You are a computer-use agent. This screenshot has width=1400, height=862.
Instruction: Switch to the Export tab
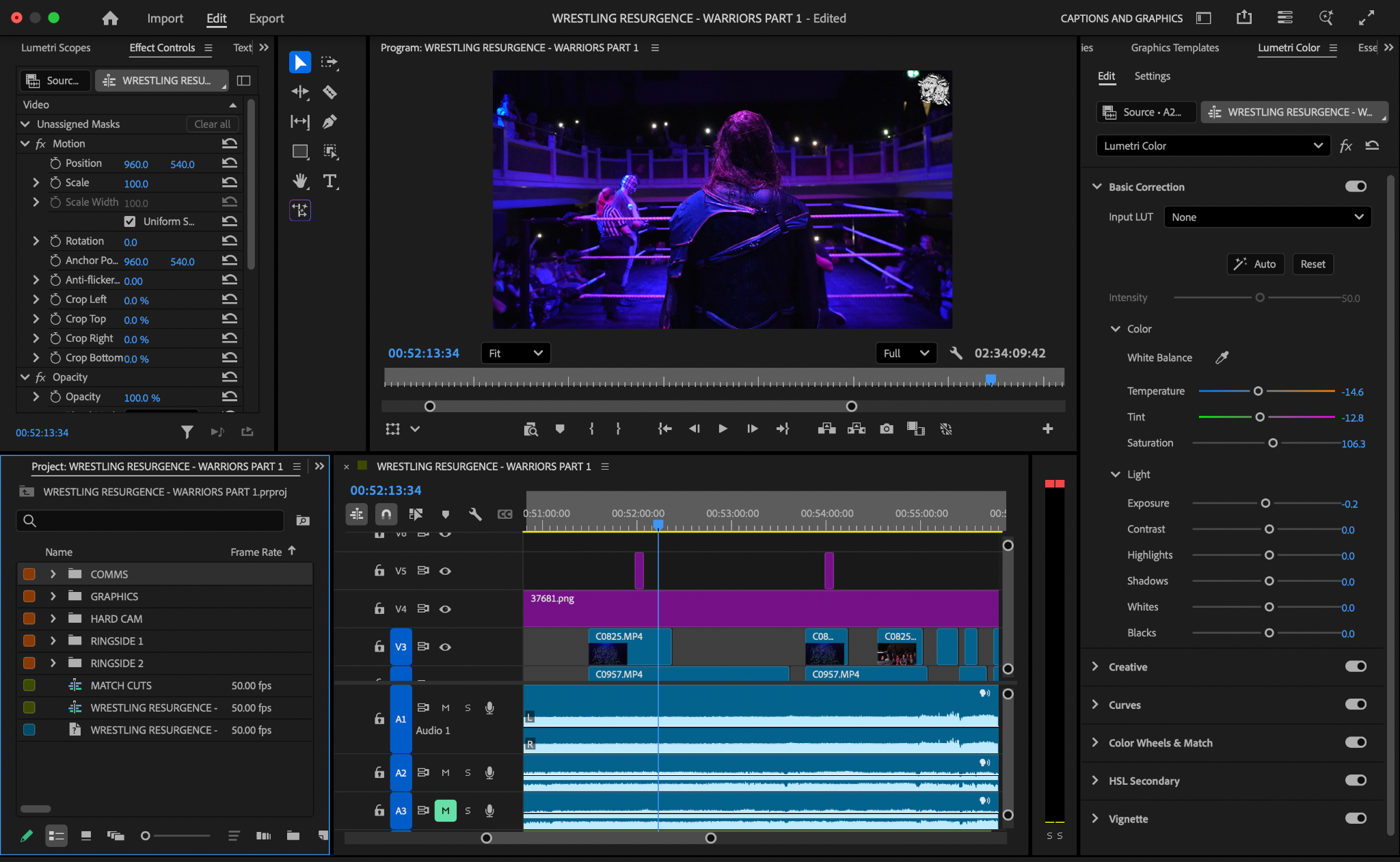pyautogui.click(x=267, y=18)
